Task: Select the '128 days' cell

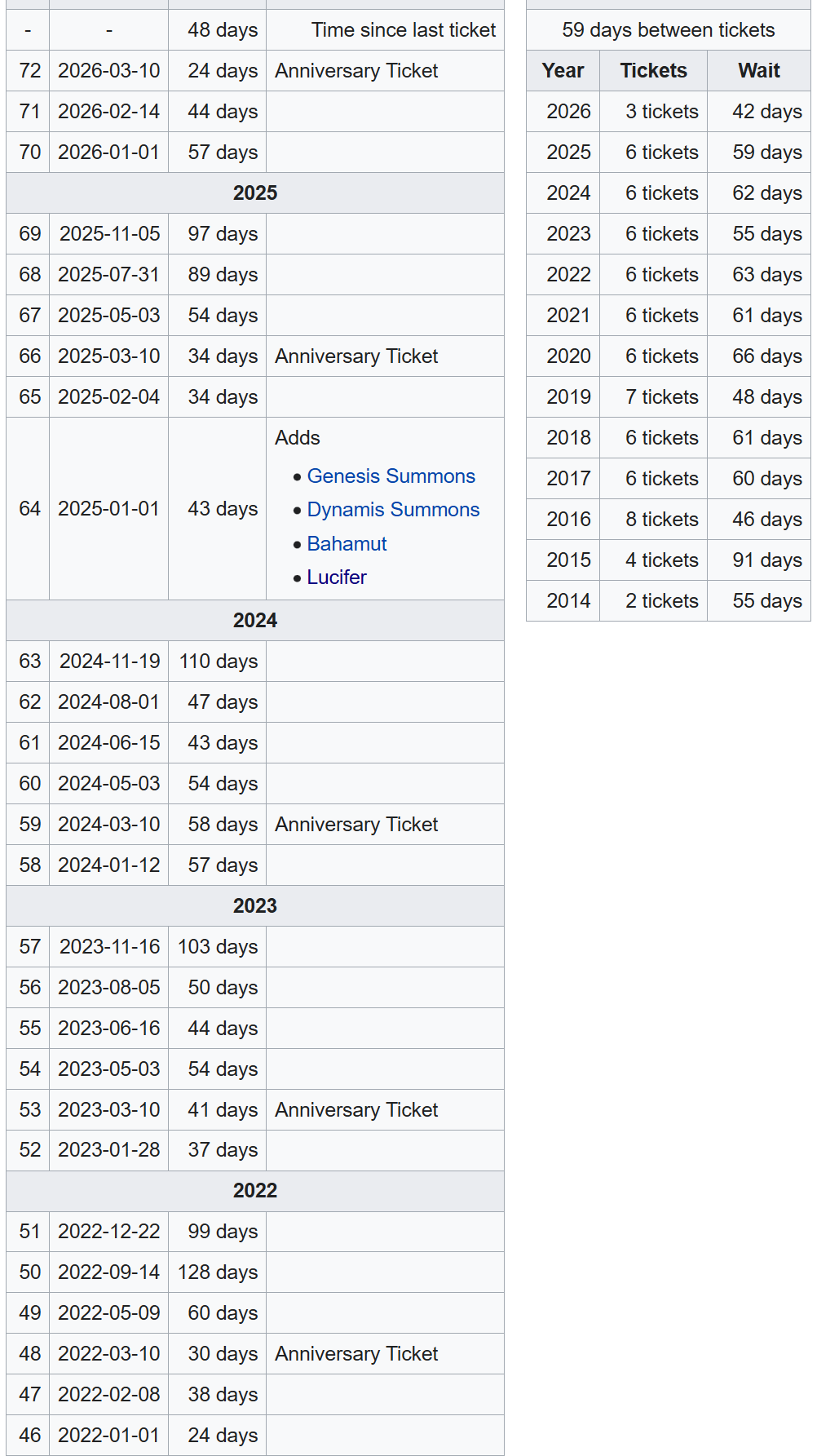Action: [x=217, y=1272]
